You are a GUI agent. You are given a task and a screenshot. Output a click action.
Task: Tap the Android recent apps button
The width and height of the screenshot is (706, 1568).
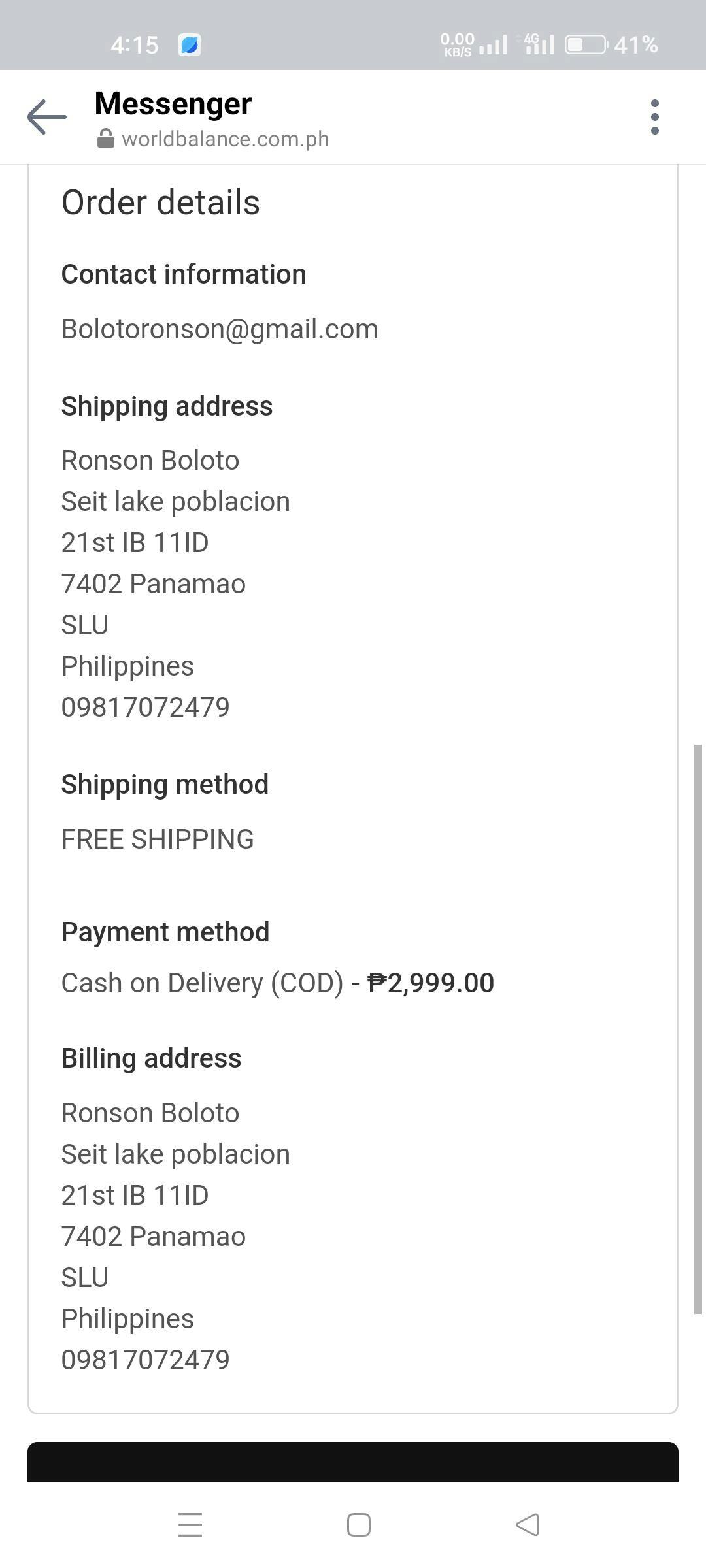tap(190, 1525)
